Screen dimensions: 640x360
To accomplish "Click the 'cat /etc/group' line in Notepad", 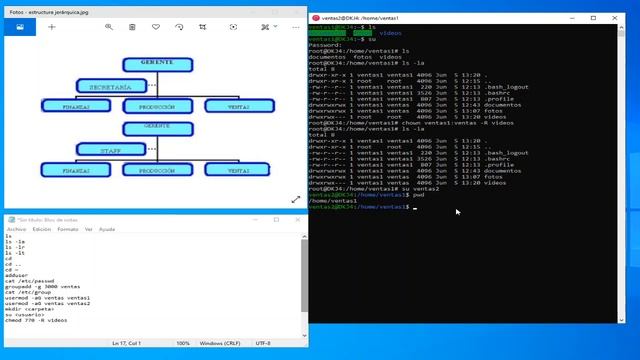I will (28, 292).
